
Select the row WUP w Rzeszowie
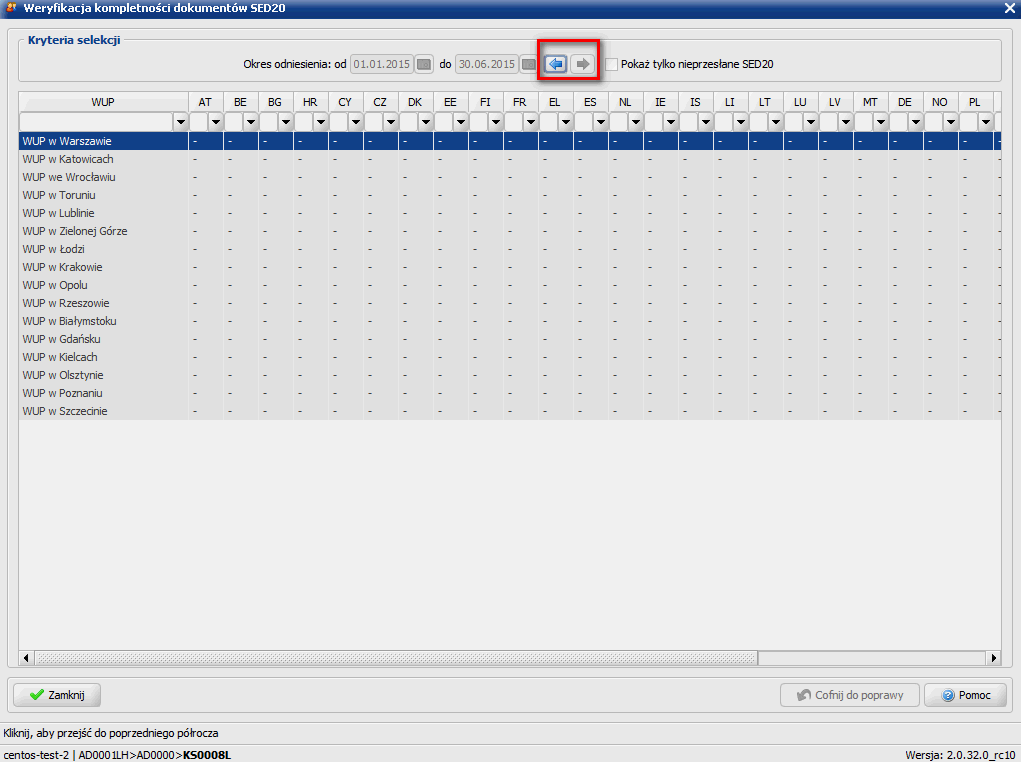pos(510,303)
